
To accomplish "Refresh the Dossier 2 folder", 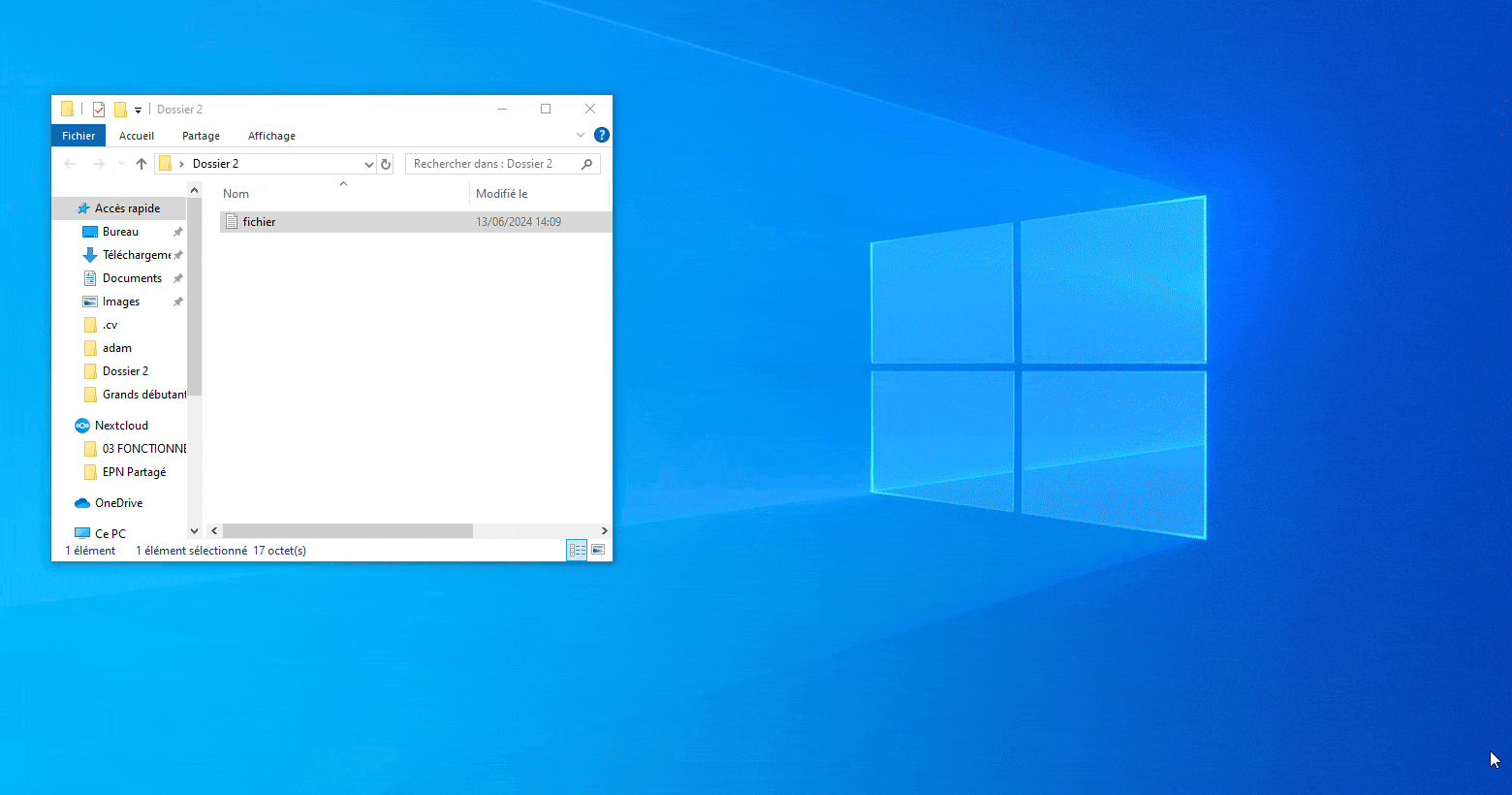I will click(x=386, y=164).
